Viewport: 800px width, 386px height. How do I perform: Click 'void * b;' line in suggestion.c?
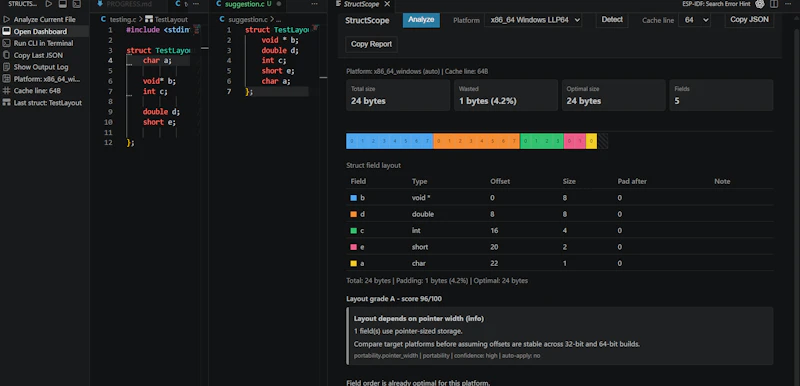click(280, 40)
